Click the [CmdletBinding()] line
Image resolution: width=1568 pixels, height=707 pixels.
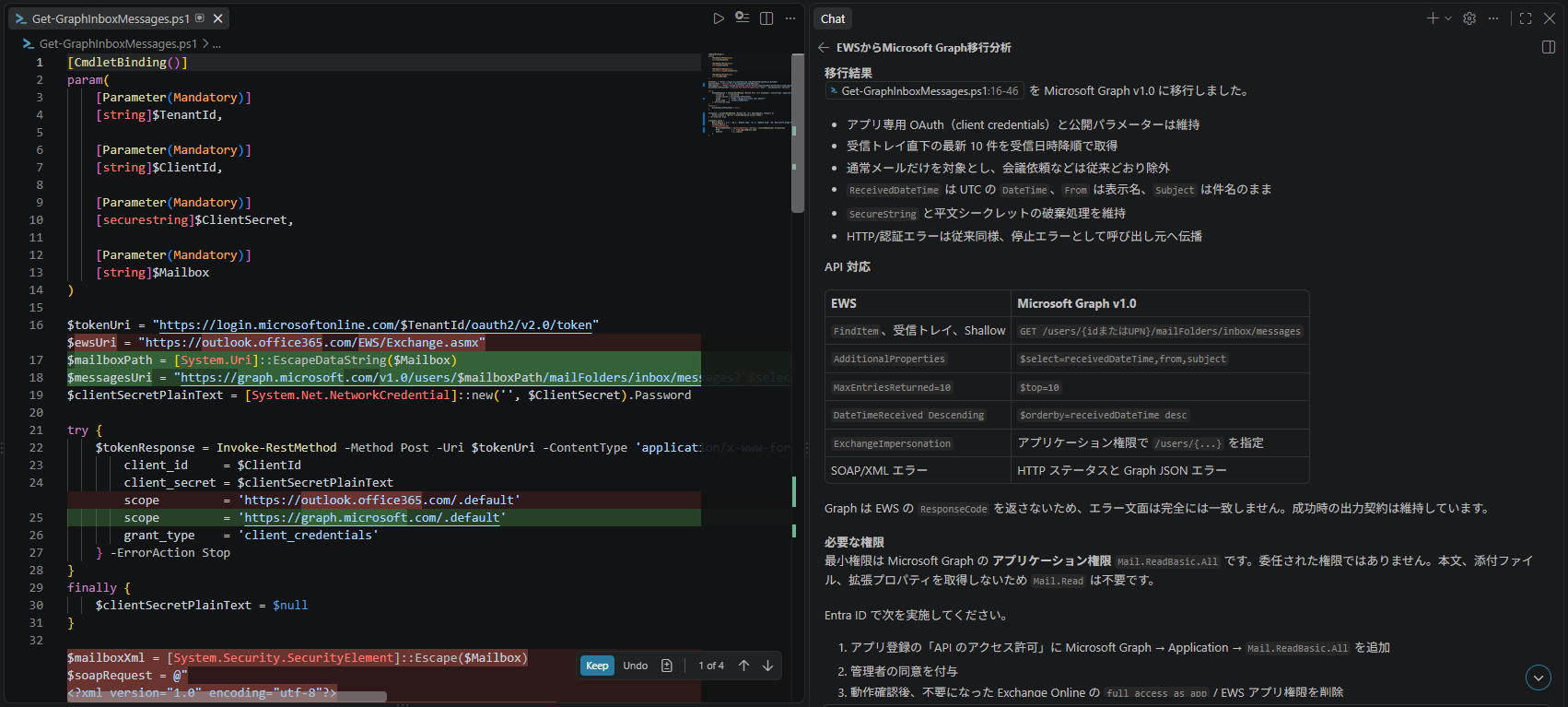(127, 63)
